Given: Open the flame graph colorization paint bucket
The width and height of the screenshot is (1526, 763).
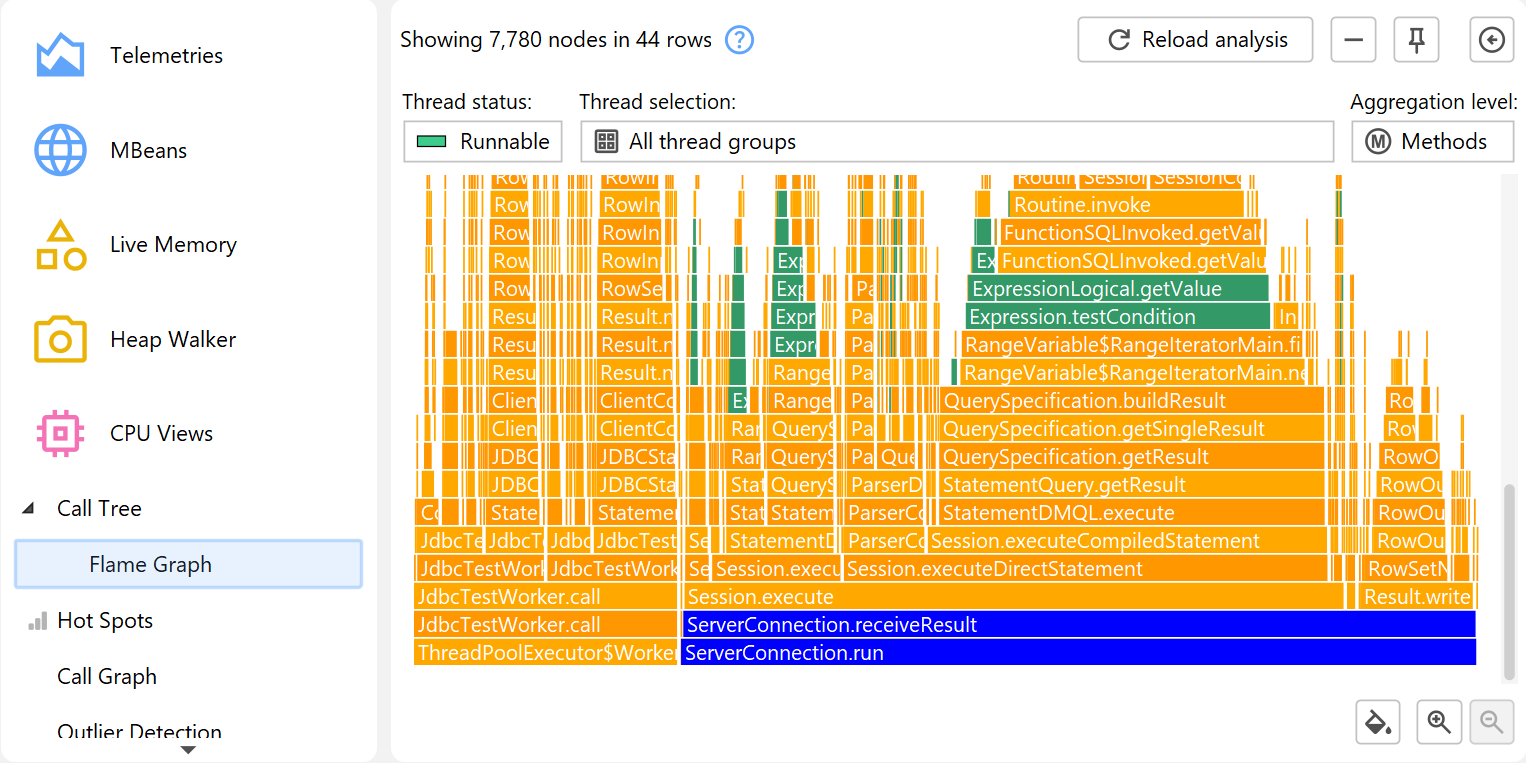Looking at the screenshot, I should click(1378, 722).
